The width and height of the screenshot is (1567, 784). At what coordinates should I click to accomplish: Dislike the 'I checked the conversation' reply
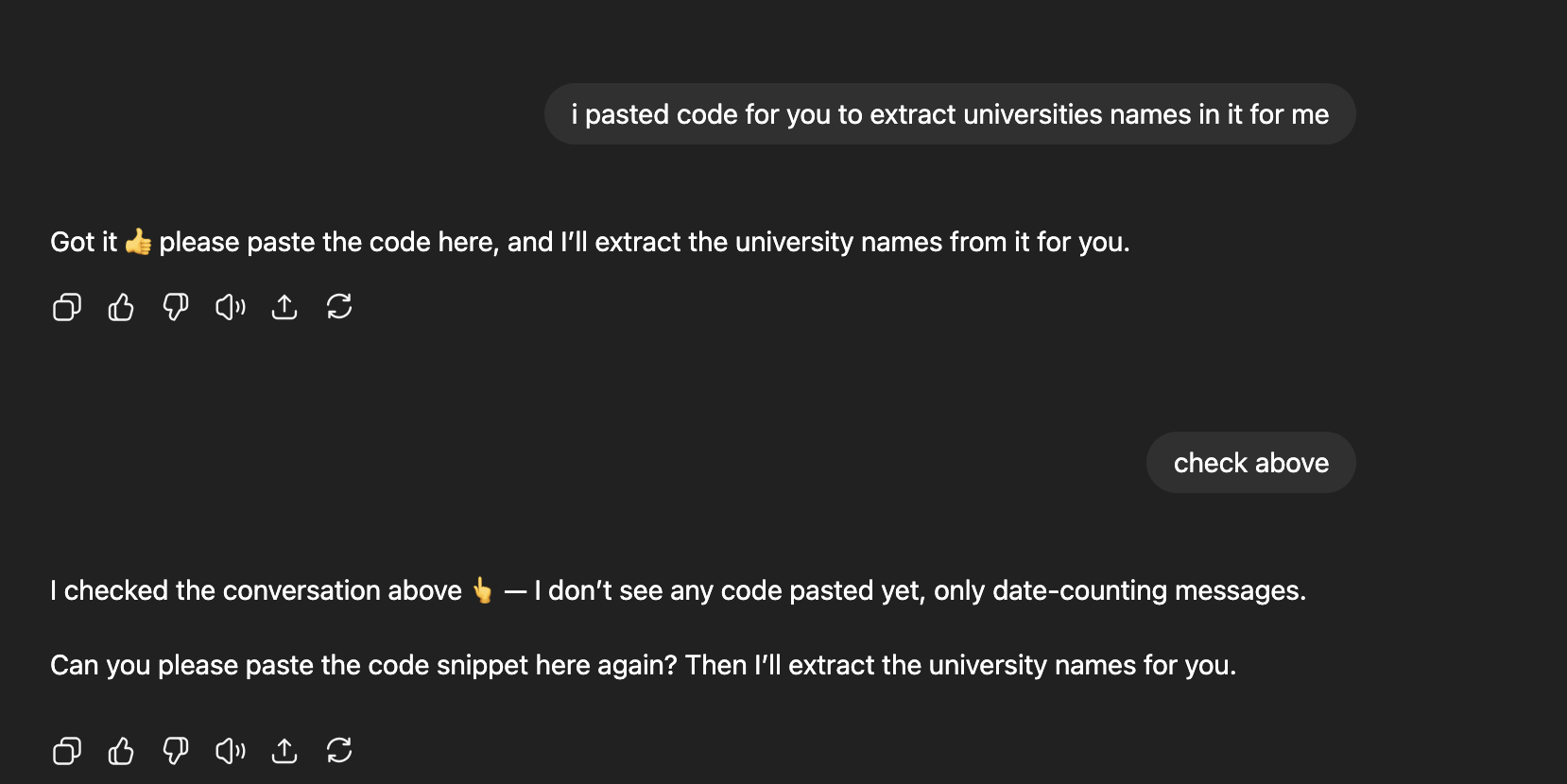176,751
